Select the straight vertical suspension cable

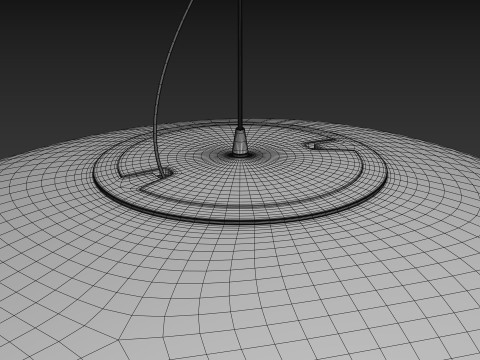point(240,63)
